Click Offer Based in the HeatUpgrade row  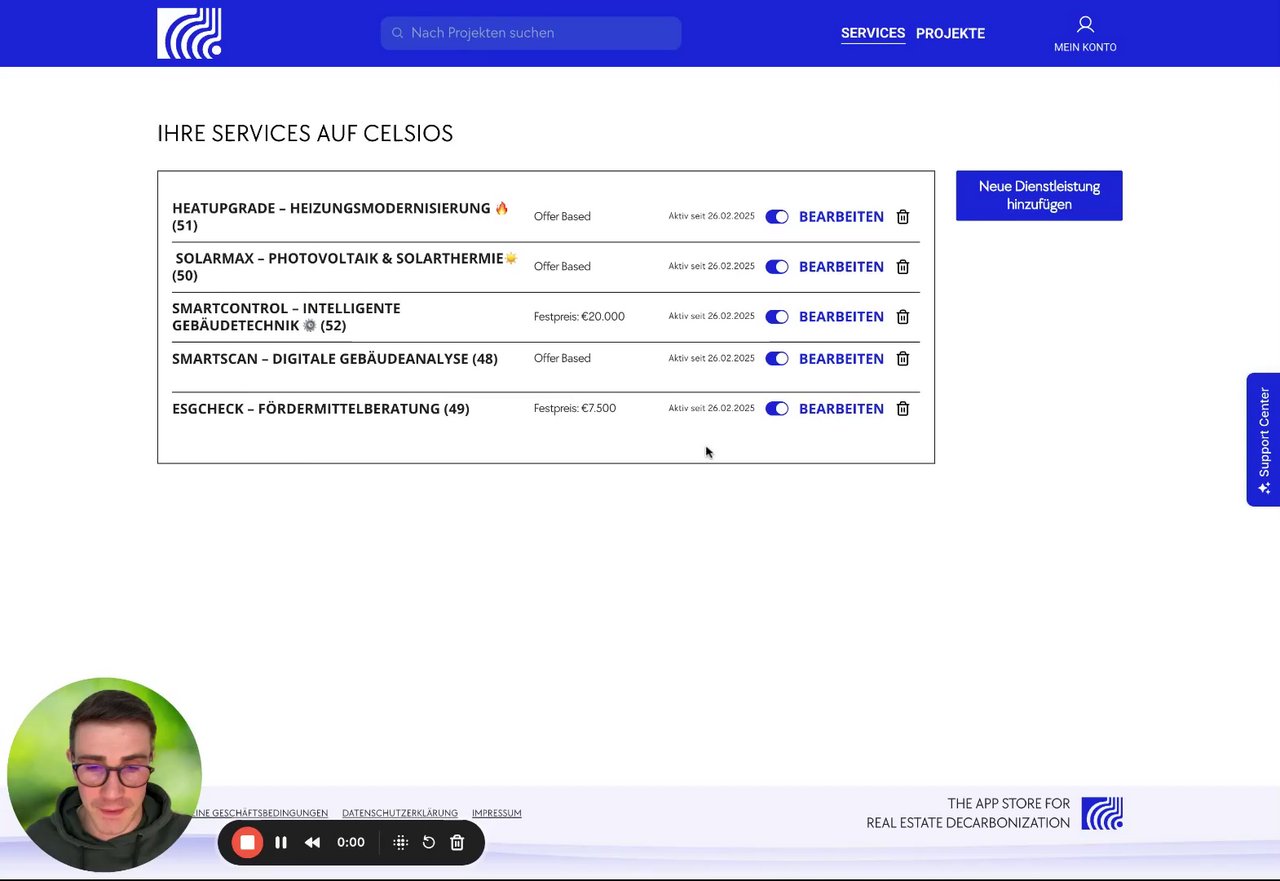(562, 217)
